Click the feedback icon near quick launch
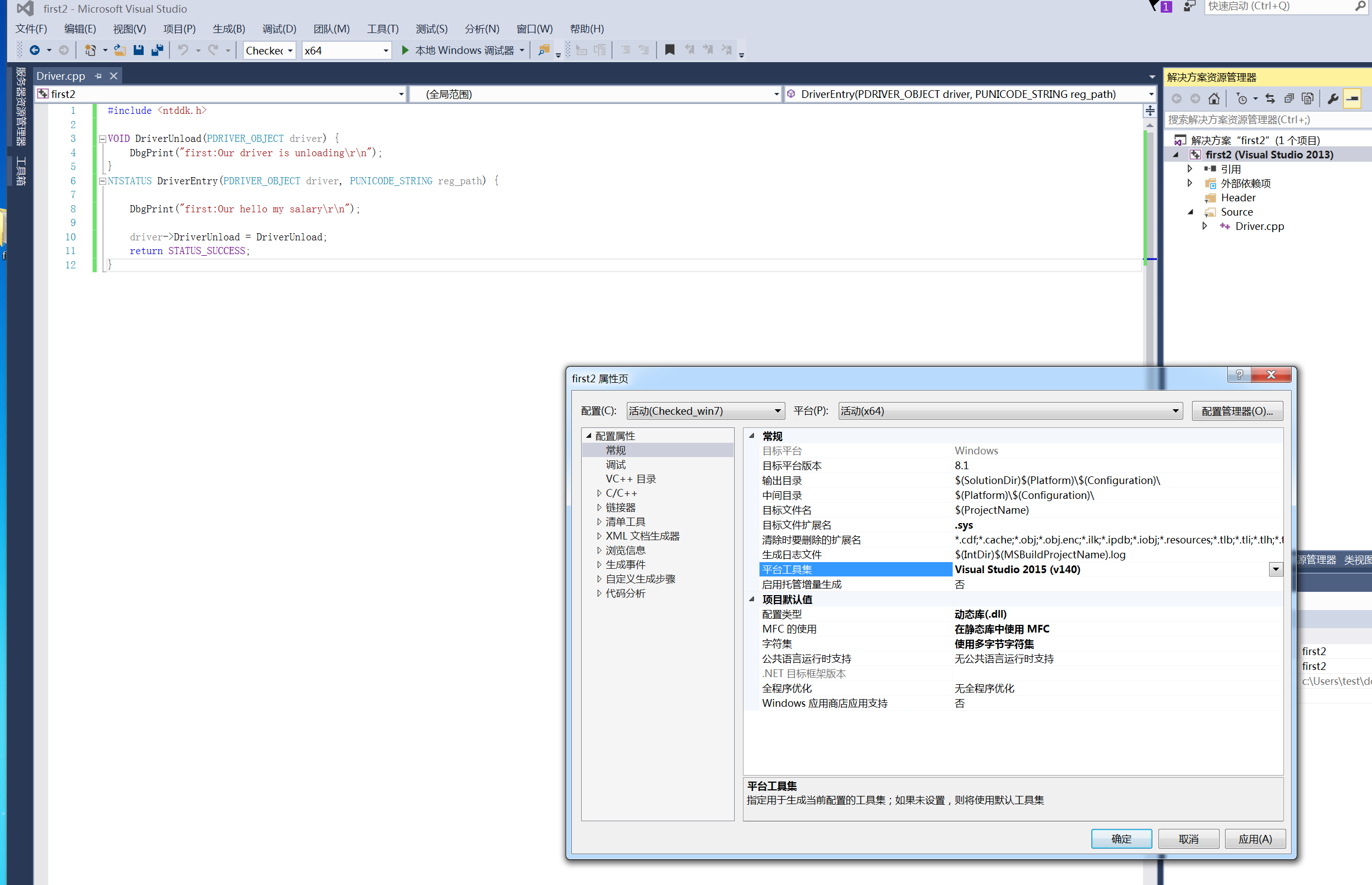 (1190, 6)
